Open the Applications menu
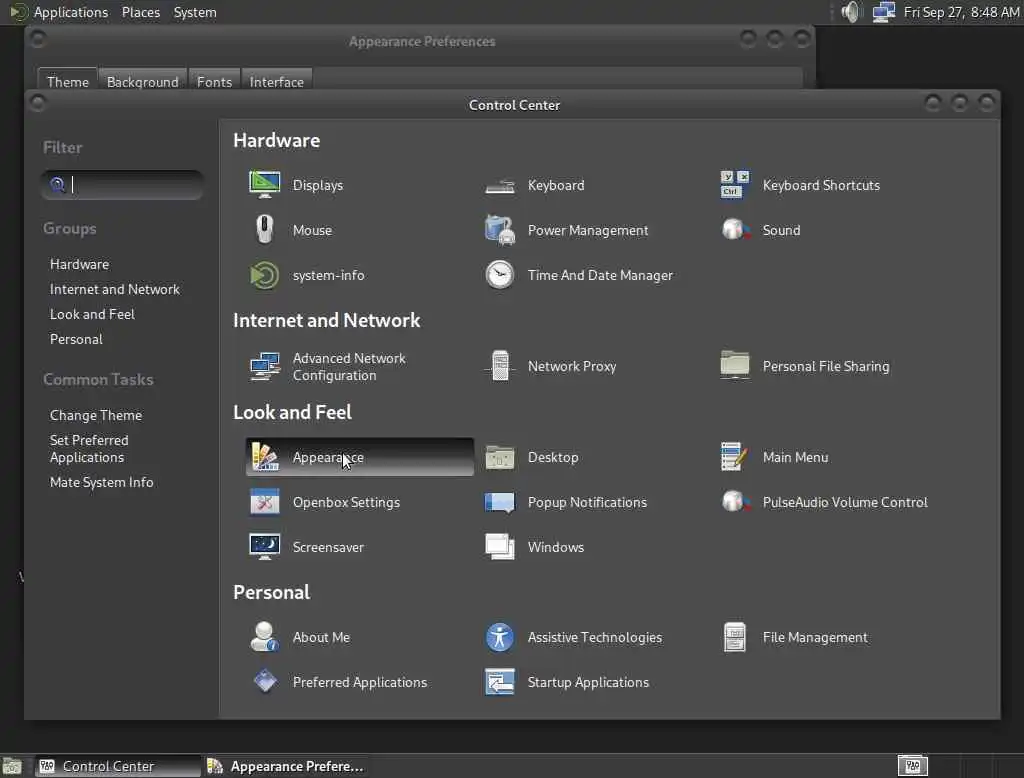1024x778 pixels. 71,12
